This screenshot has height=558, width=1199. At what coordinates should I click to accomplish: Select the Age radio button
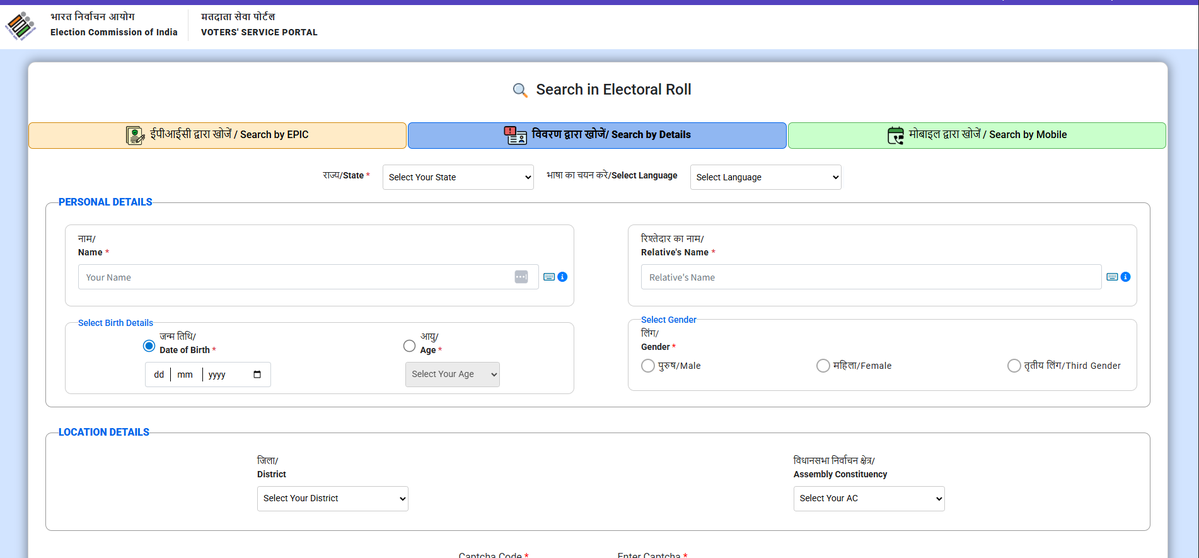point(409,346)
